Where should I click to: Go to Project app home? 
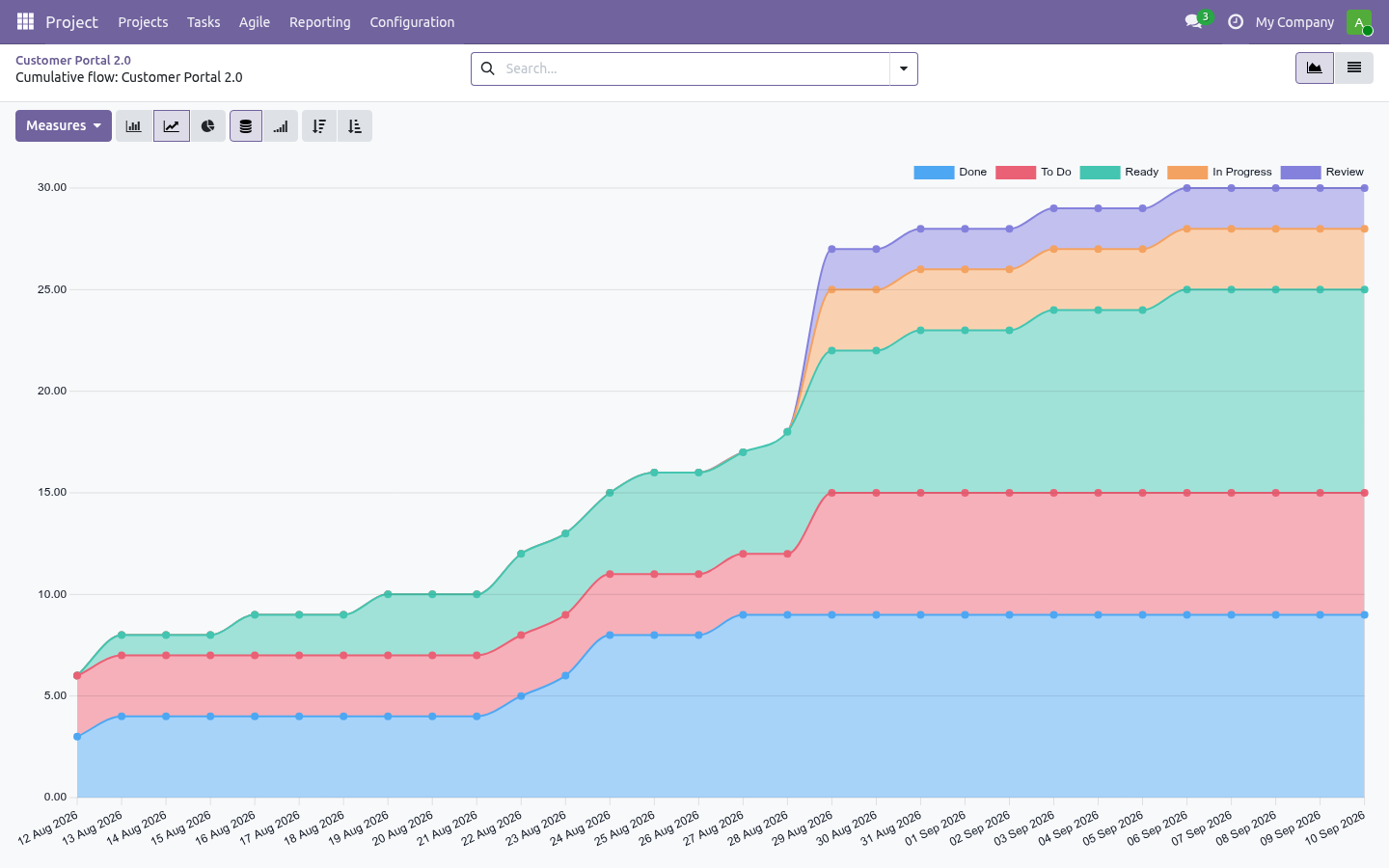71,21
